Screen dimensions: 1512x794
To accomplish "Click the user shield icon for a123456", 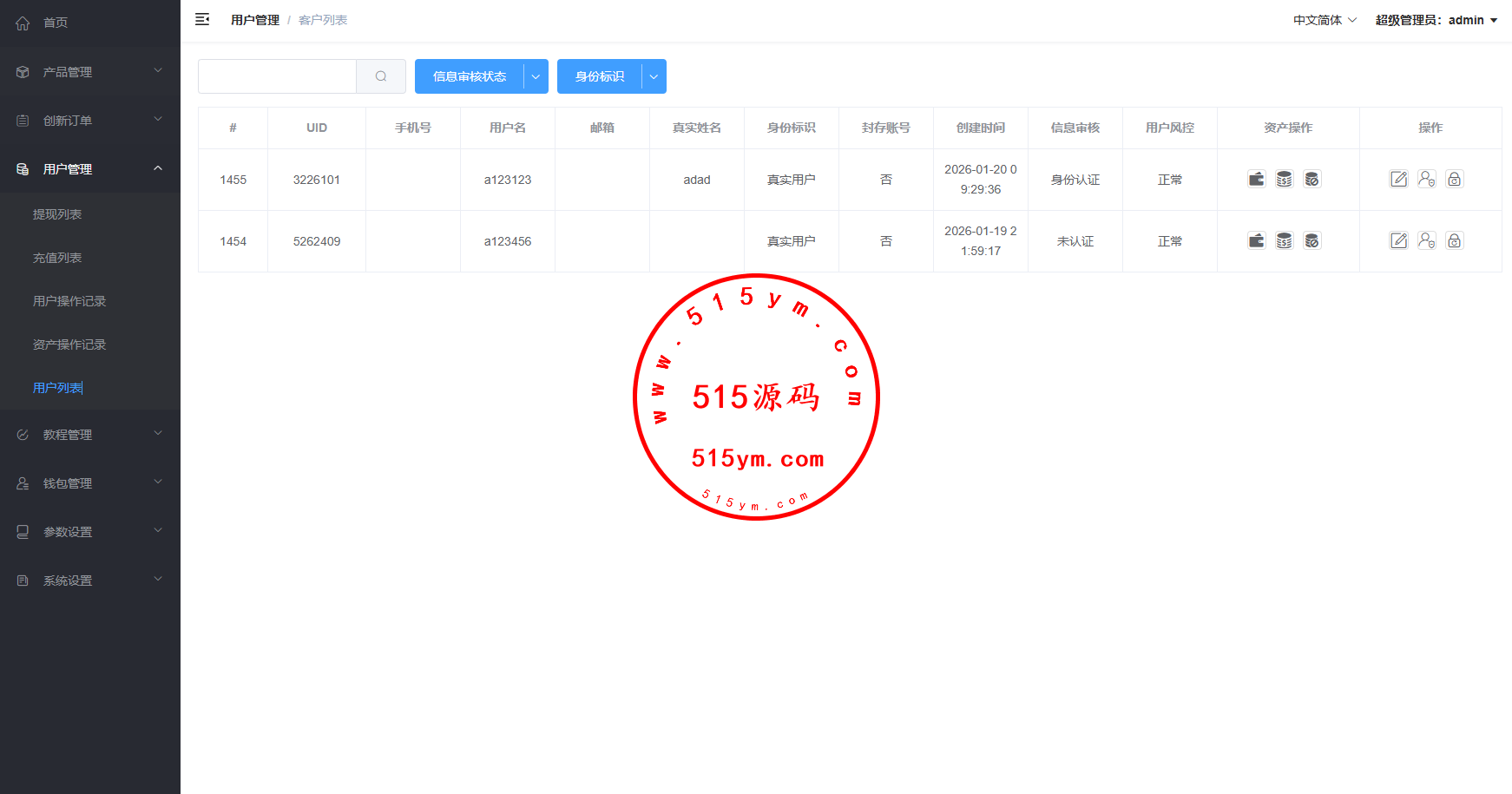I will click(x=1426, y=241).
